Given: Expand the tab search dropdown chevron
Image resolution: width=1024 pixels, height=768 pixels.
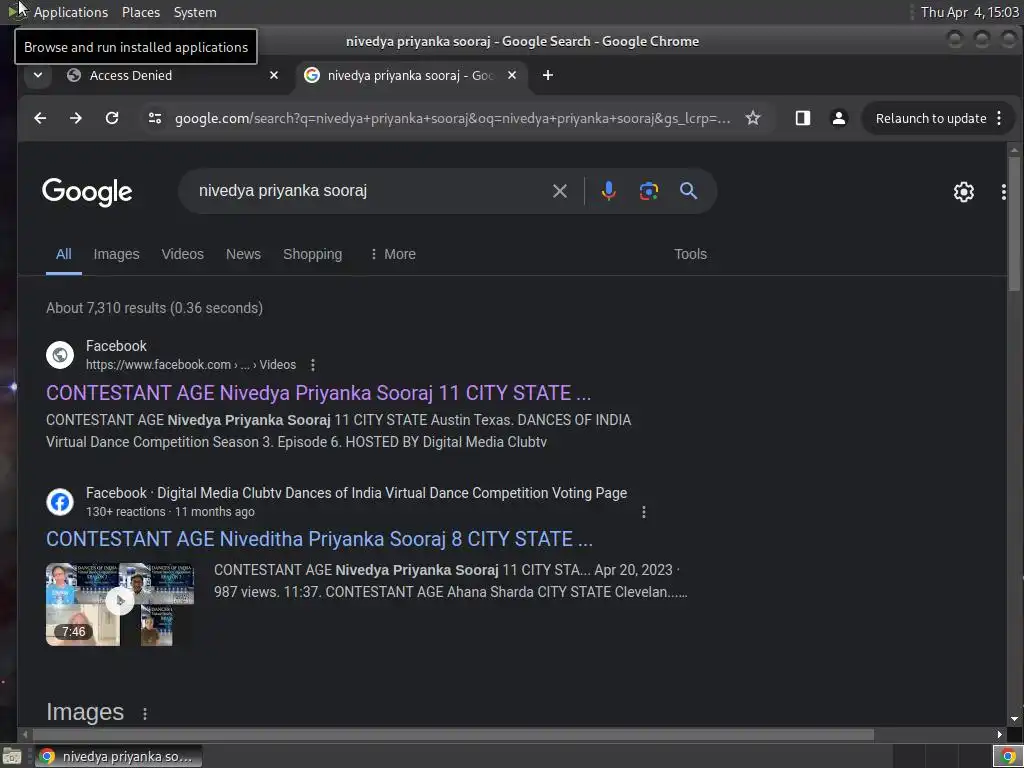Looking at the screenshot, I should pyautogui.click(x=38, y=75).
